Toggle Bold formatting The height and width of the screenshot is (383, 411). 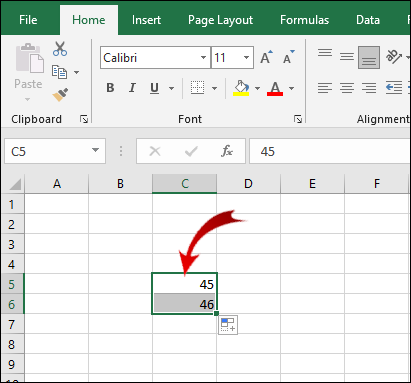[110, 88]
